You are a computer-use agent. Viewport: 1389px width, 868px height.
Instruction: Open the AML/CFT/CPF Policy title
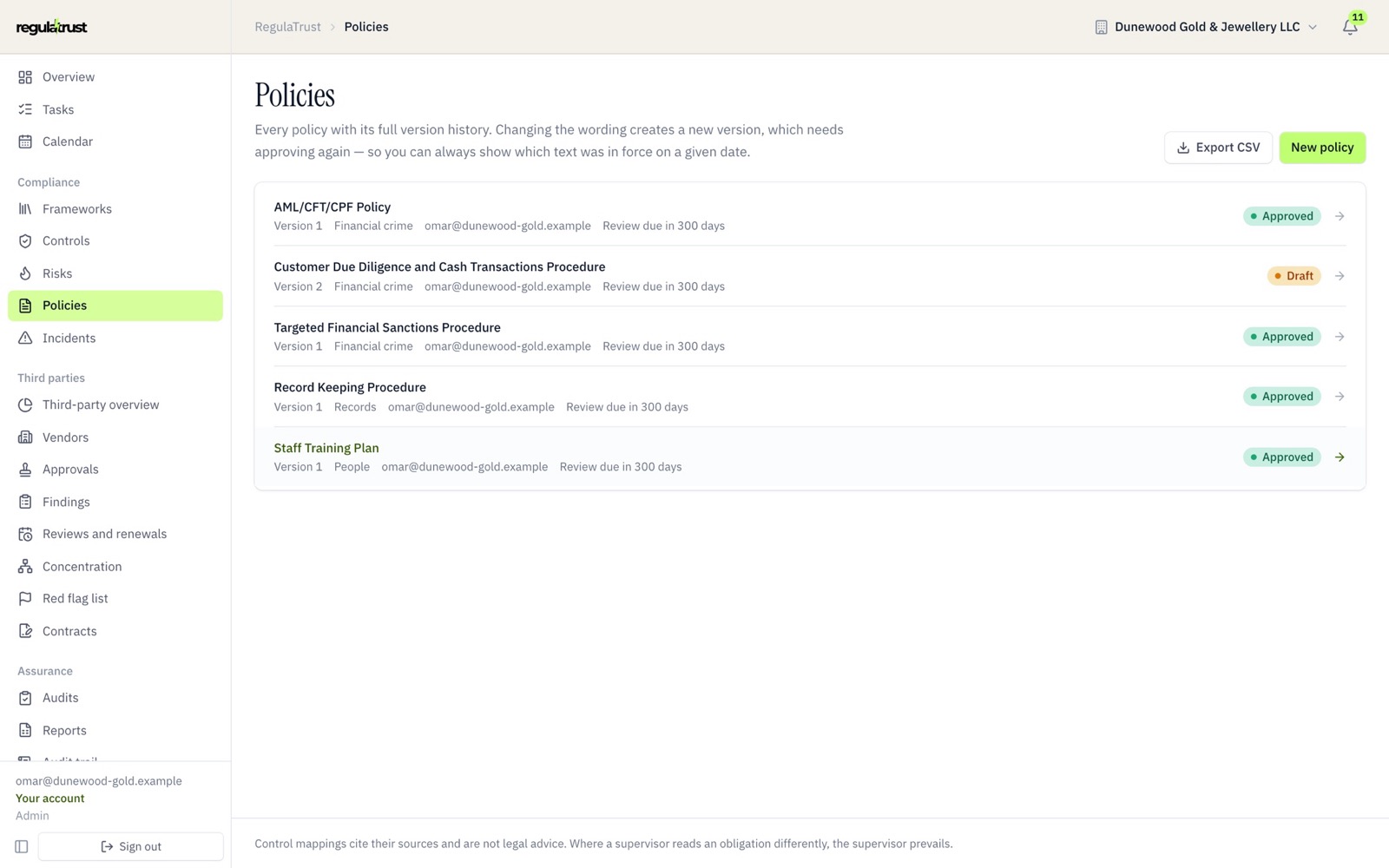pos(332,207)
